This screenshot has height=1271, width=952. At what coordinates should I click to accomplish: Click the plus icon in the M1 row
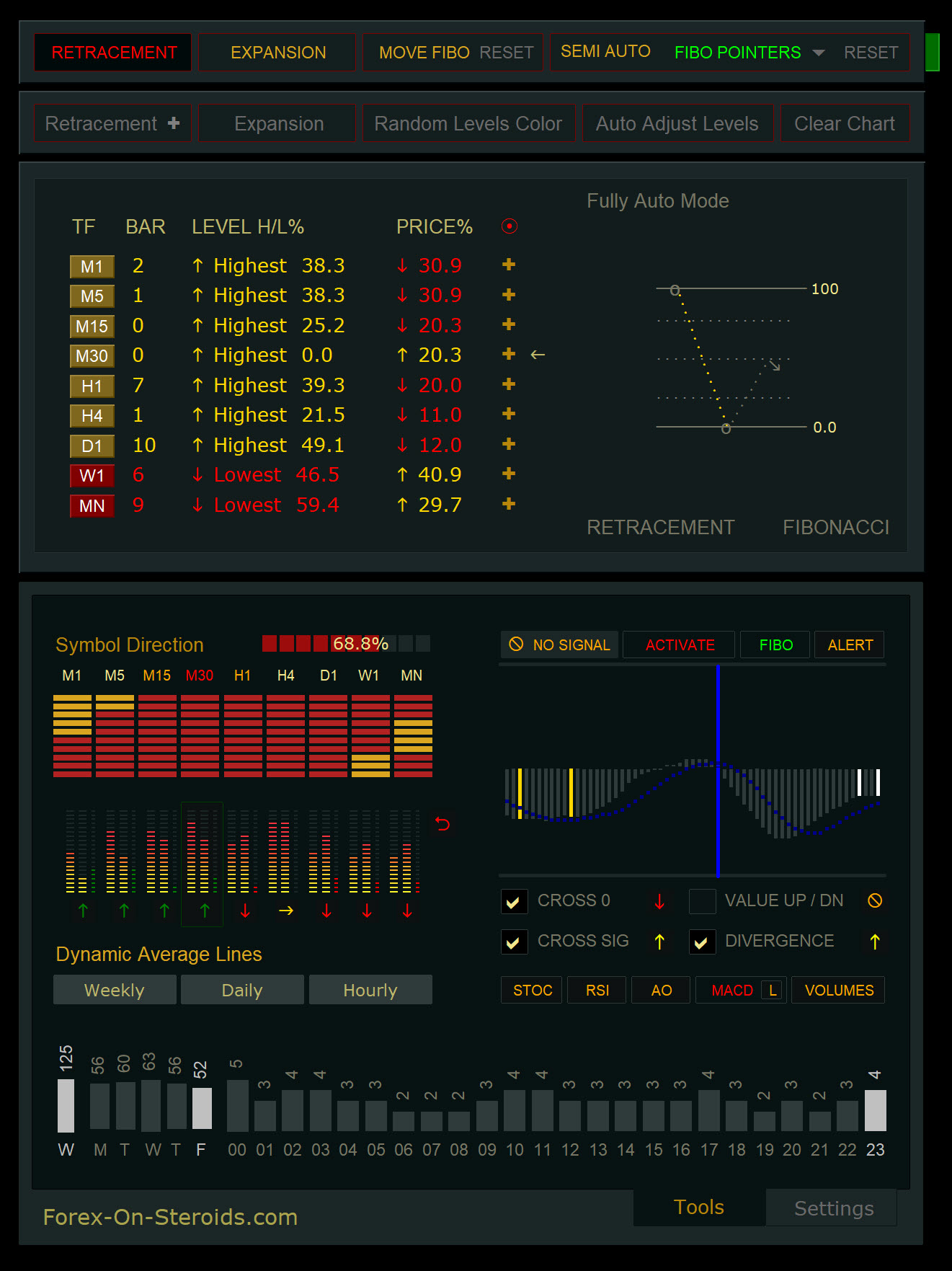(x=509, y=265)
